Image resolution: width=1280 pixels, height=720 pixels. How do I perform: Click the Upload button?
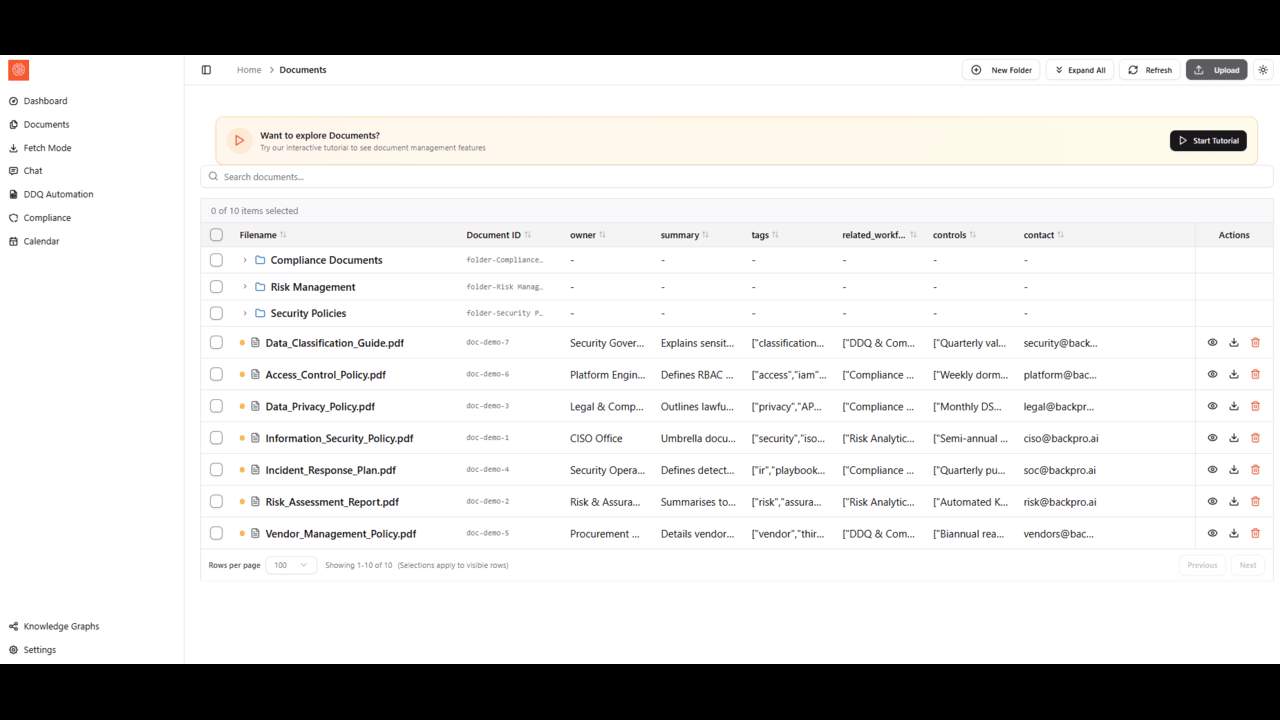1216,70
